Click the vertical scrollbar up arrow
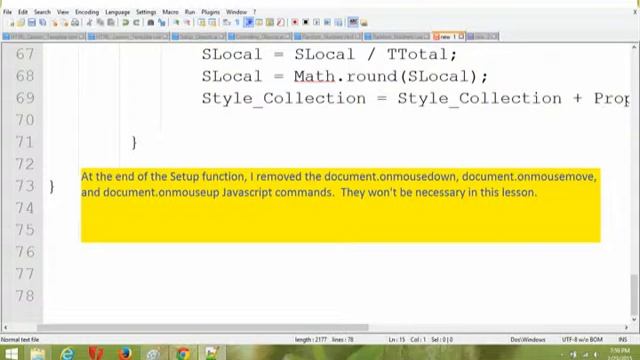The width and height of the screenshot is (640, 360). click(635, 47)
